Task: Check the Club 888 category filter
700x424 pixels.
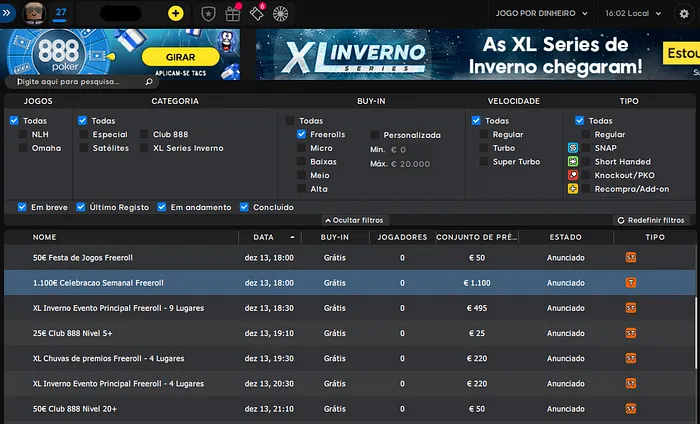Action: point(144,134)
